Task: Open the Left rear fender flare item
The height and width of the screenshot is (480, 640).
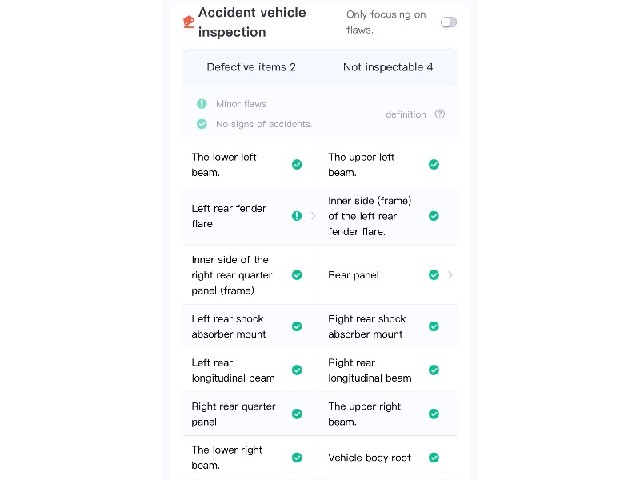Action: (251, 216)
